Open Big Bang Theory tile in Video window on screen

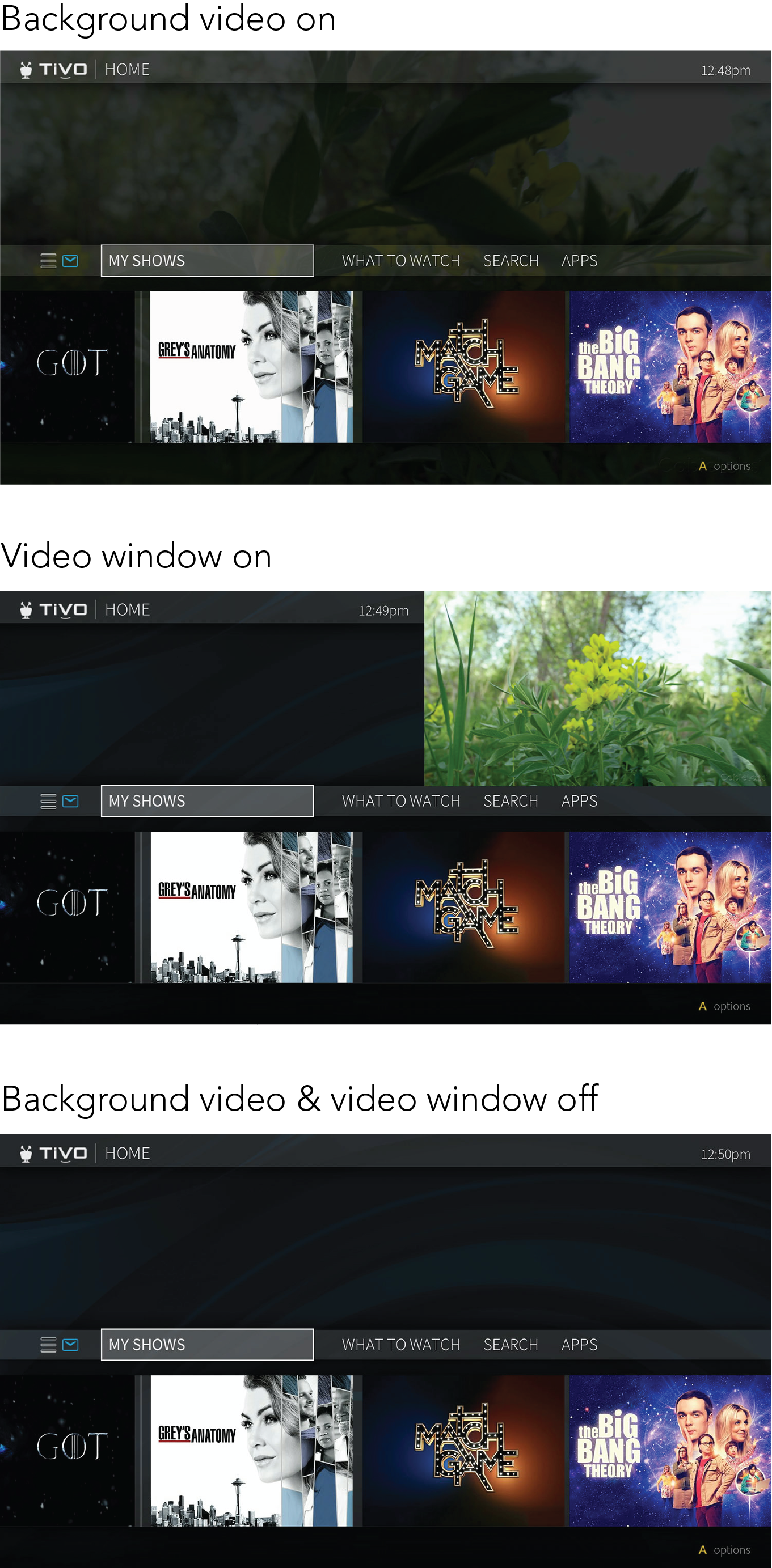point(671,907)
